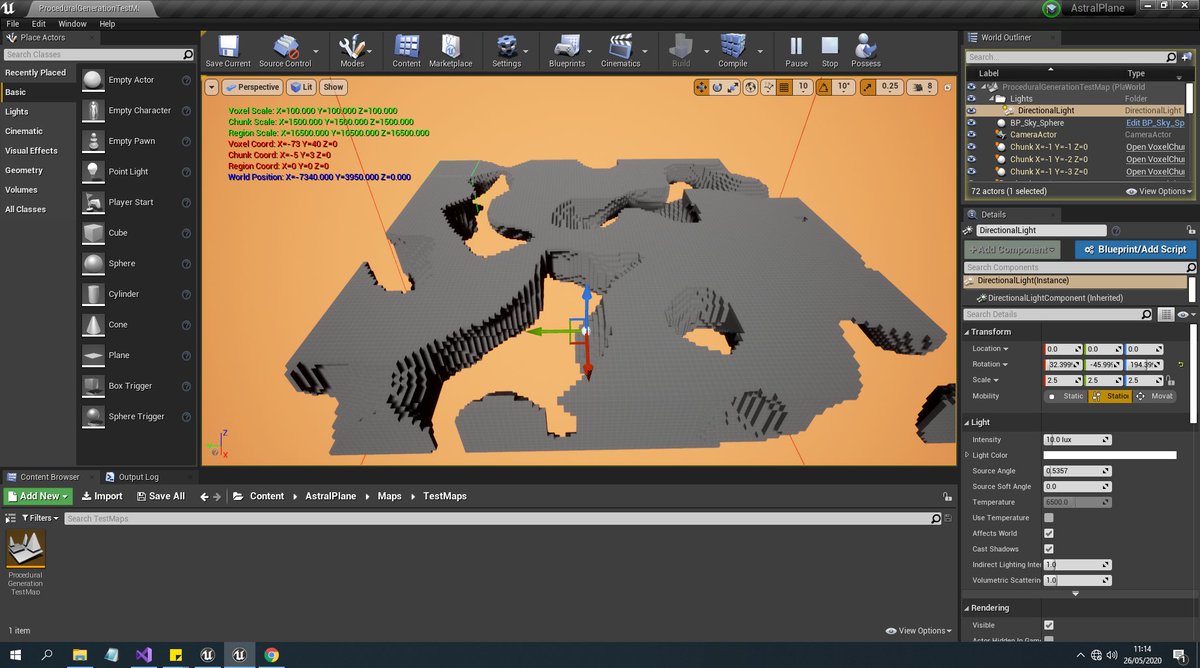Screen dimensions: 1200x668
Task: Toggle visibility eye for CameraActor row
Action: tap(972, 134)
